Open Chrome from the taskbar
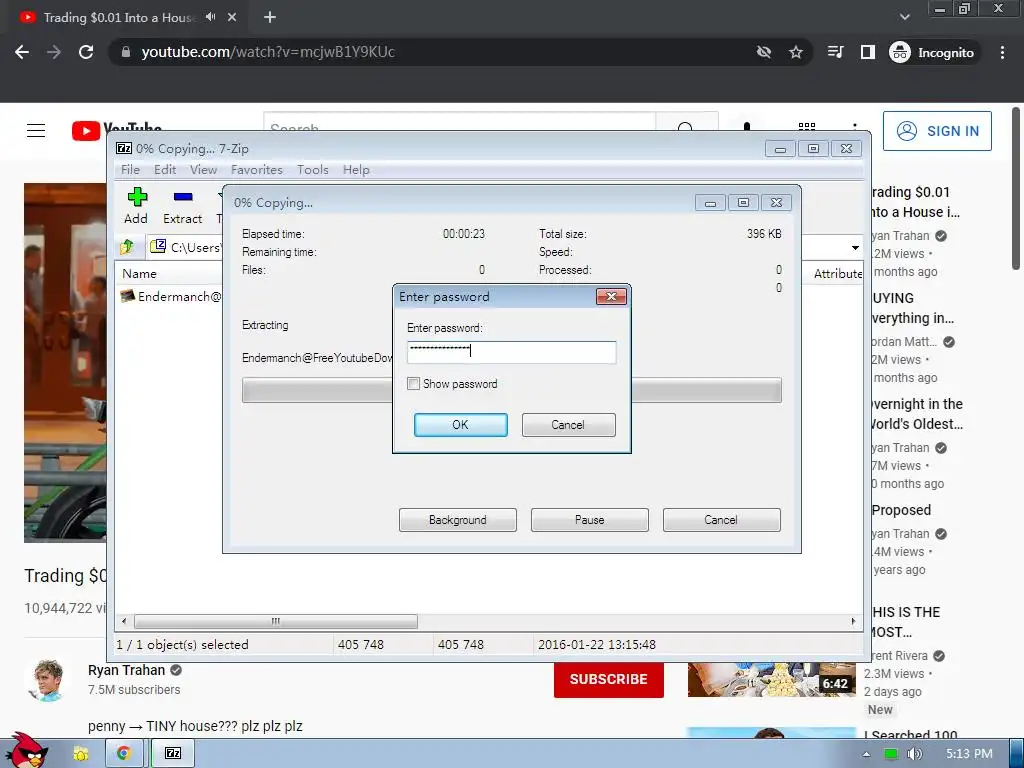The height and width of the screenshot is (768, 1024). pos(123,754)
